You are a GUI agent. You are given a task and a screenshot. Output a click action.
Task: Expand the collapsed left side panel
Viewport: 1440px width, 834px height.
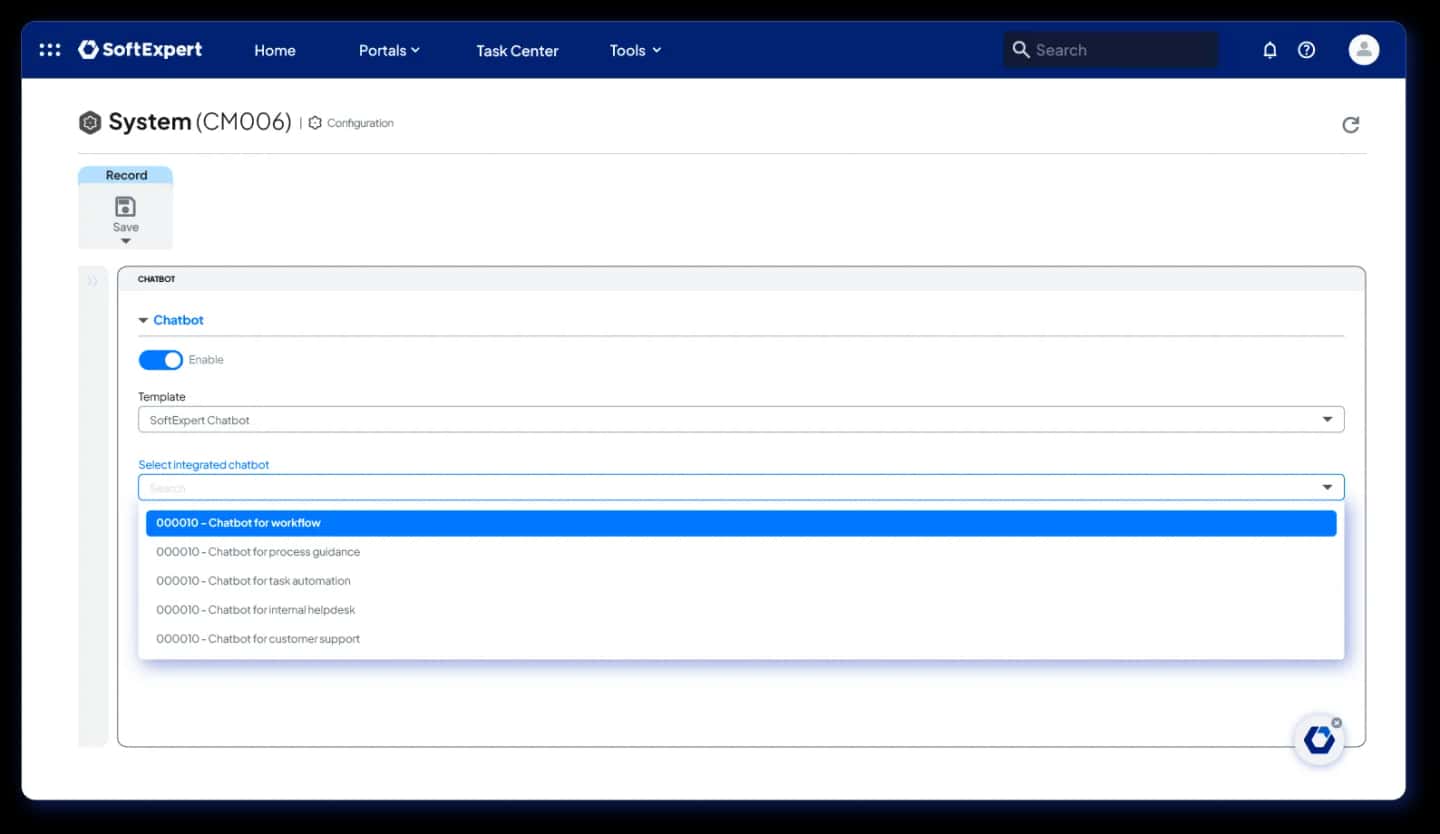92,281
